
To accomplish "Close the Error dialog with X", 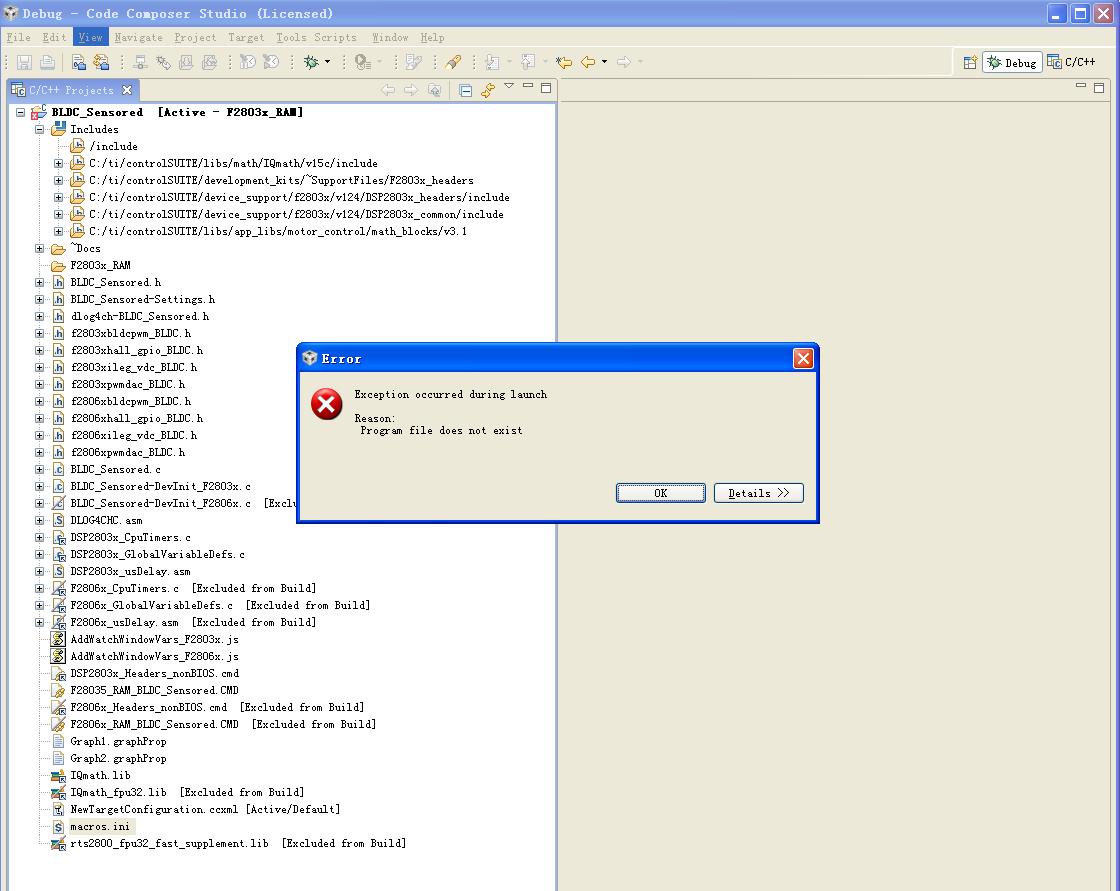I will coord(803,359).
